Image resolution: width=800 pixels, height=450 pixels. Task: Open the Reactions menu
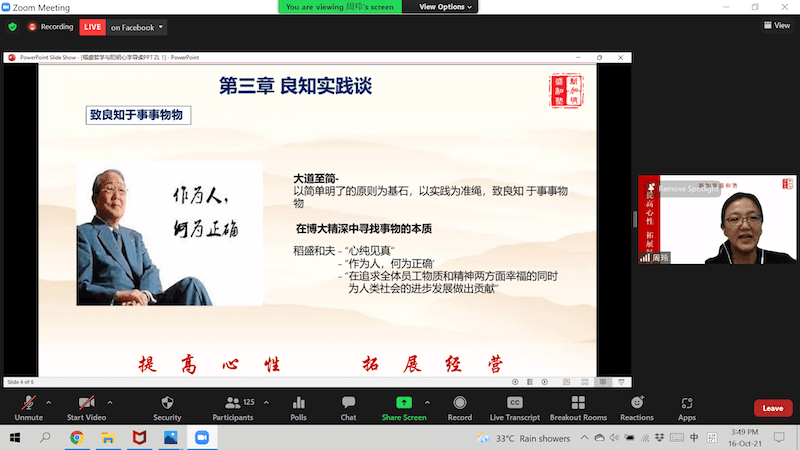click(636, 403)
